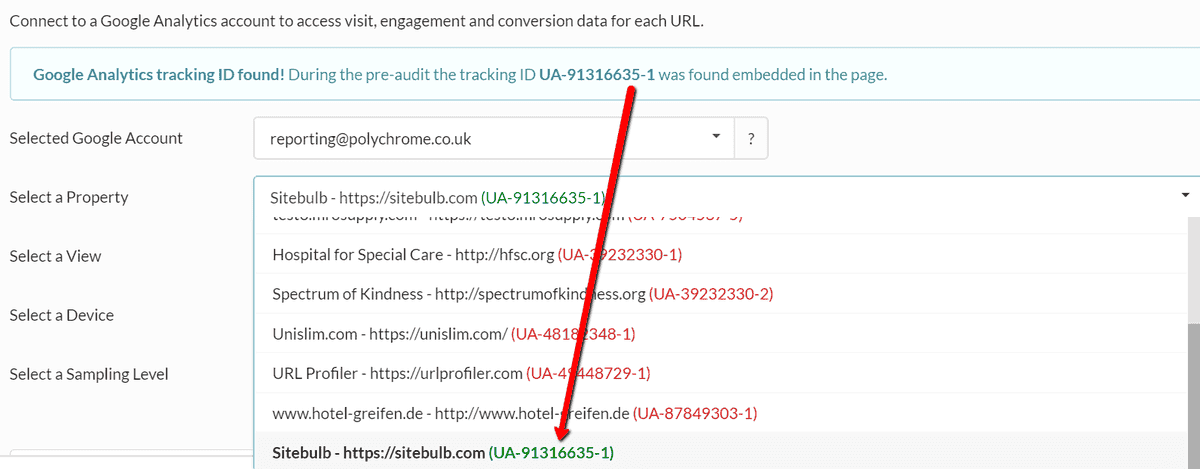Click the Select a Device label
1200x469 pixels.
click(61, 315)
